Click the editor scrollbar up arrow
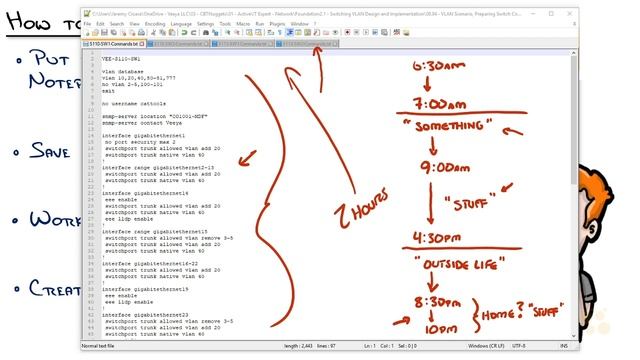 (573, 53)
